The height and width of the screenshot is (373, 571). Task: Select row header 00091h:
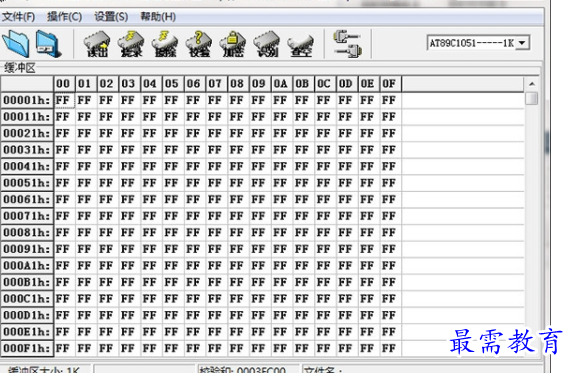(x=27, y=249)
